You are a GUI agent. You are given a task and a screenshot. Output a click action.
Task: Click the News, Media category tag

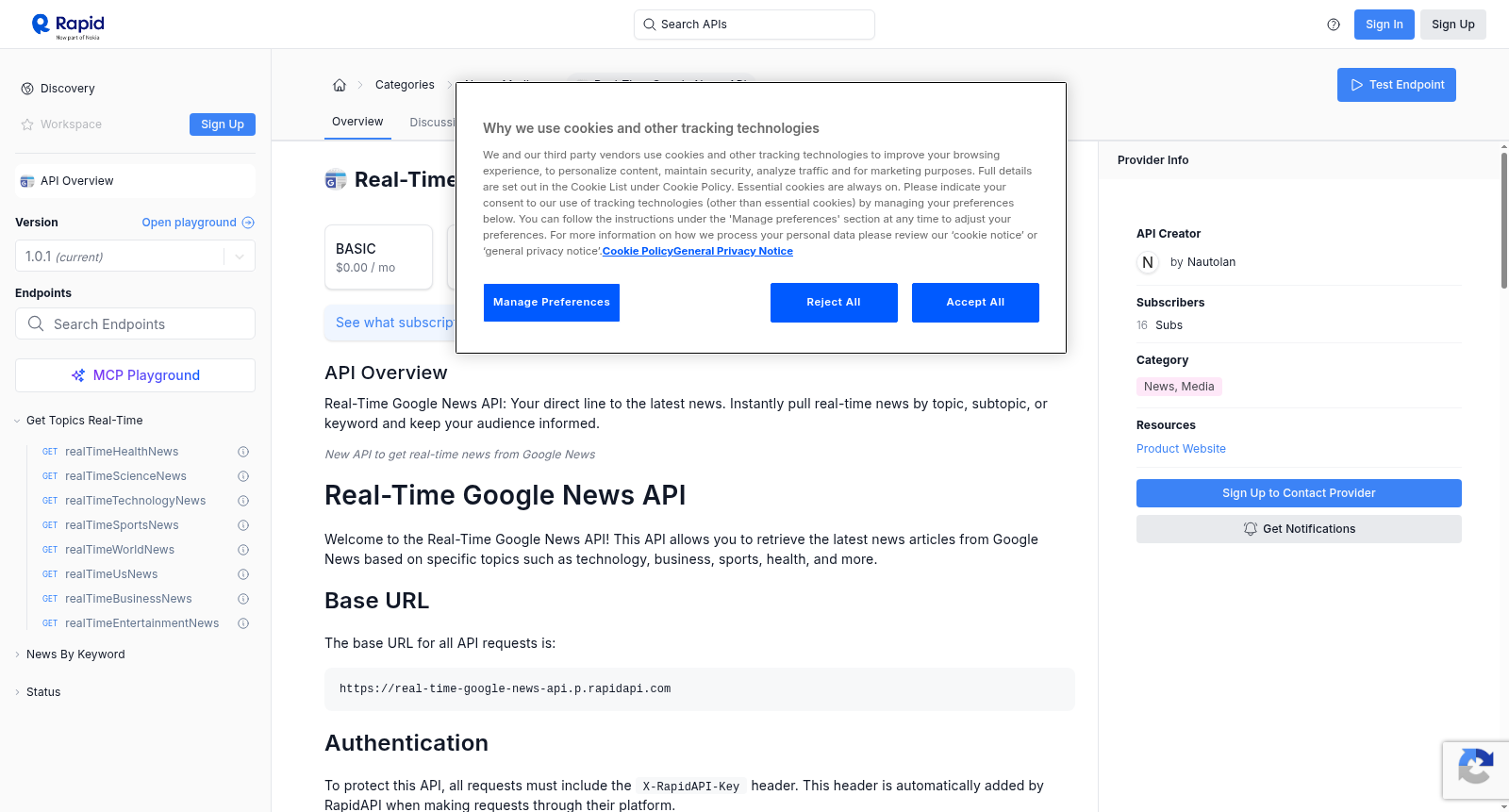[x=1179, y=387]
